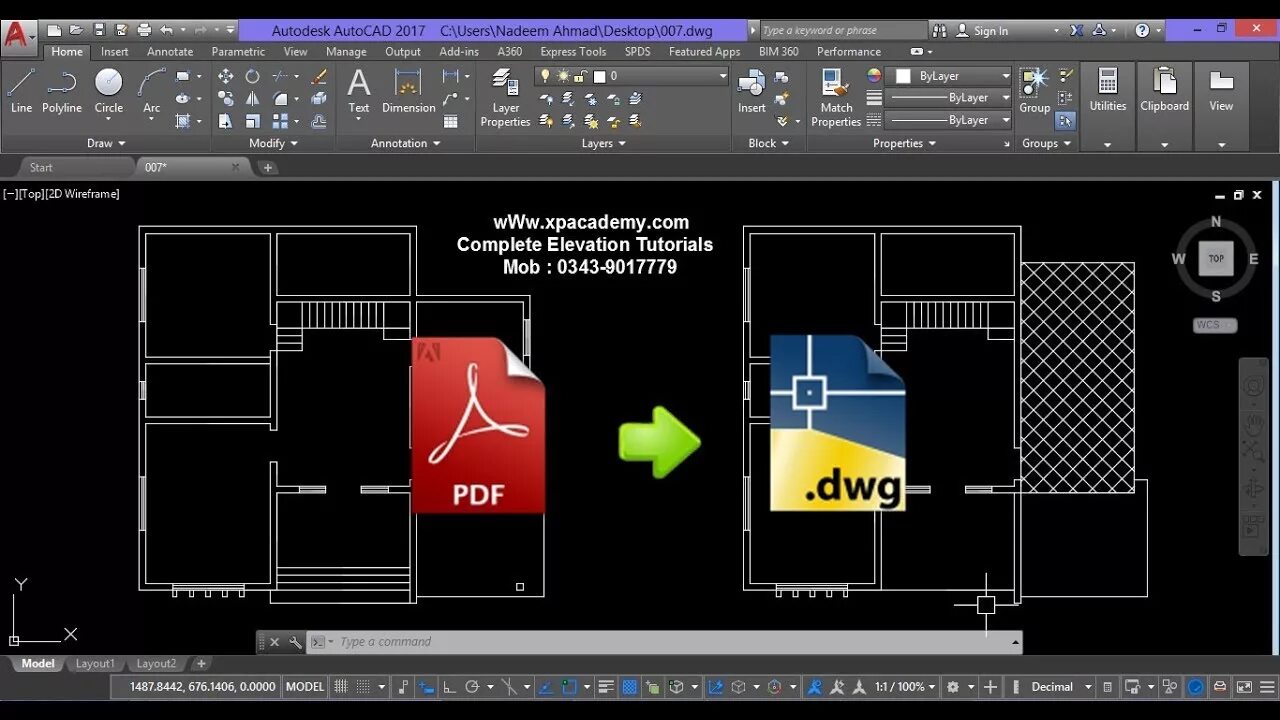Image resolution: width=1280 pixels, height=720 pixels.
Task: Expand the Annotation panel
Action: pyautogui.click(x=405, y=143)
